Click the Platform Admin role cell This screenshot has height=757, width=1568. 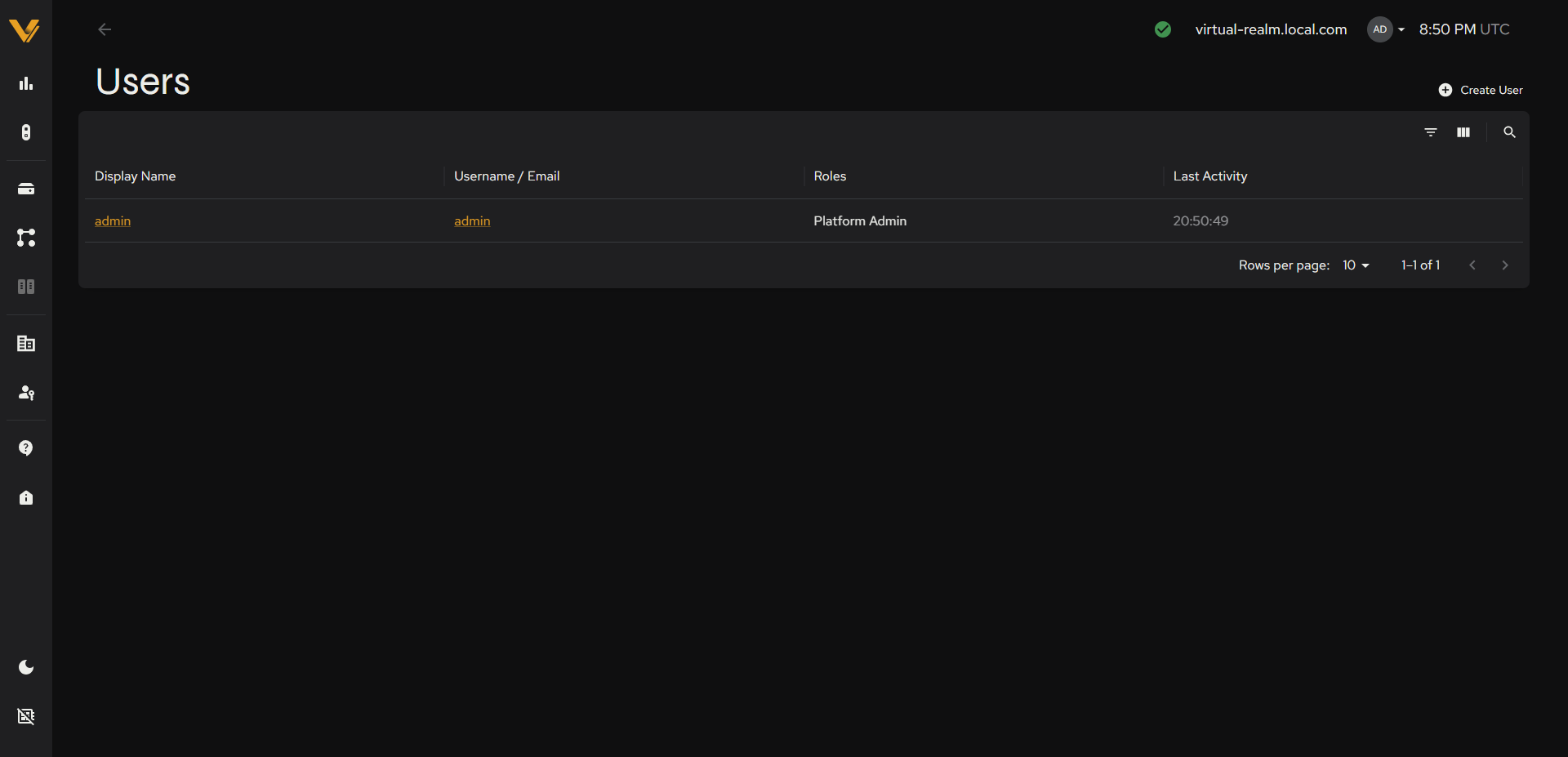[x=860, y=221]
